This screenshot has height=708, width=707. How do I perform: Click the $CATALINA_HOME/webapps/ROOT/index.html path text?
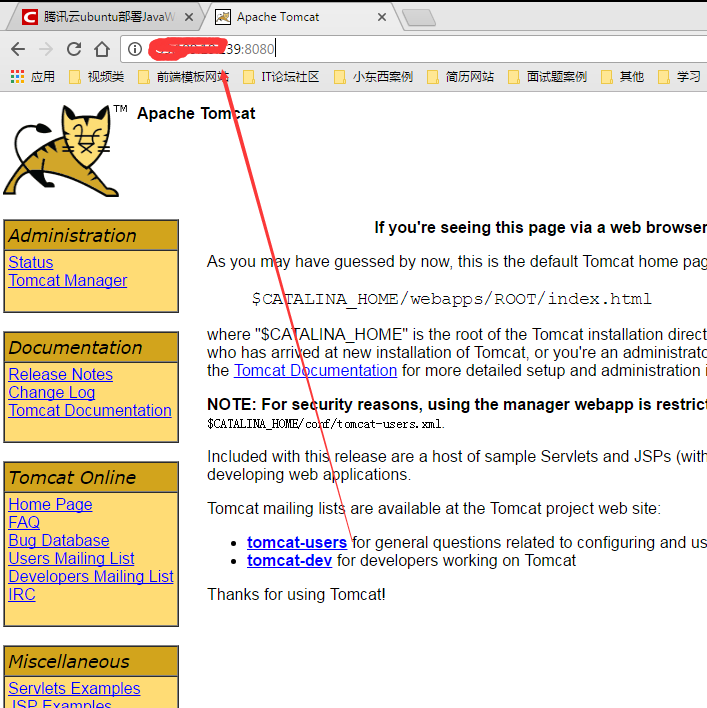pos(451,299)
